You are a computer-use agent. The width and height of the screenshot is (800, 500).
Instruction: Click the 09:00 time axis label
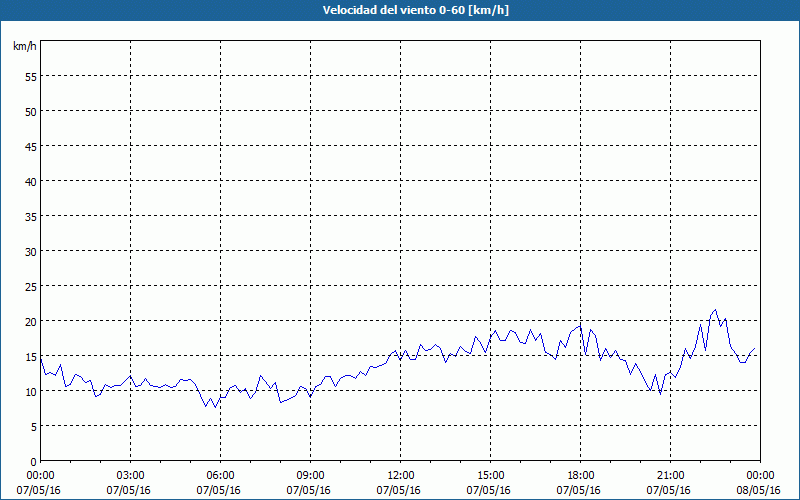click(x=310, y=476)
